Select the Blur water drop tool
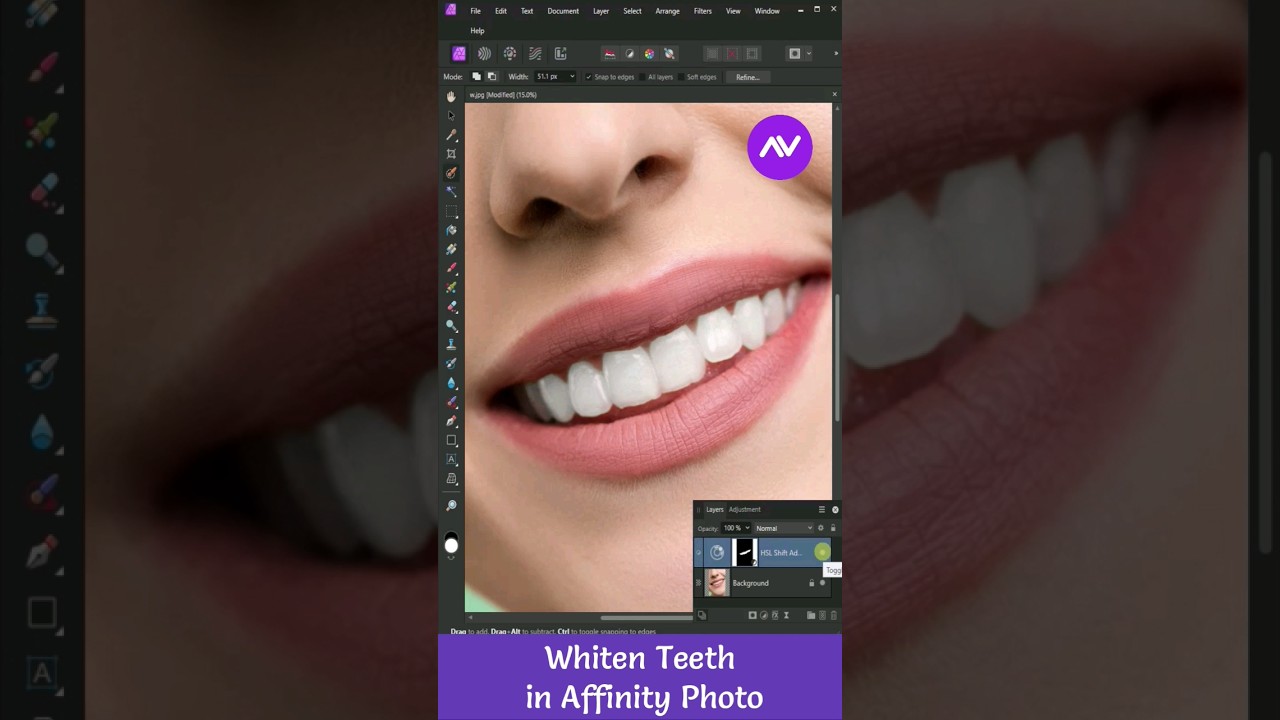Viewport: 1280px width, 720px height. (x=451, y=383)
